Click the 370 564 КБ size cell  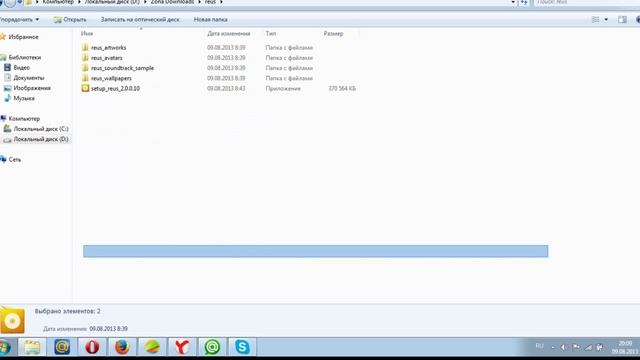(342, 88)
